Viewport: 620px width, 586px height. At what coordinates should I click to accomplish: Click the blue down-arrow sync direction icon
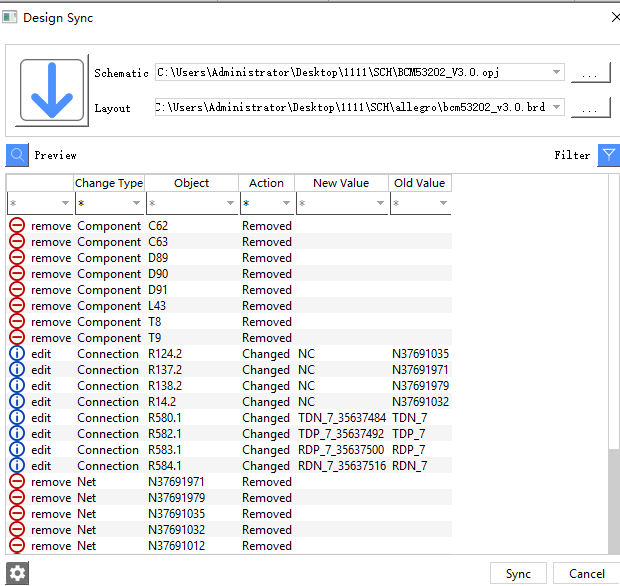(52, 90)
